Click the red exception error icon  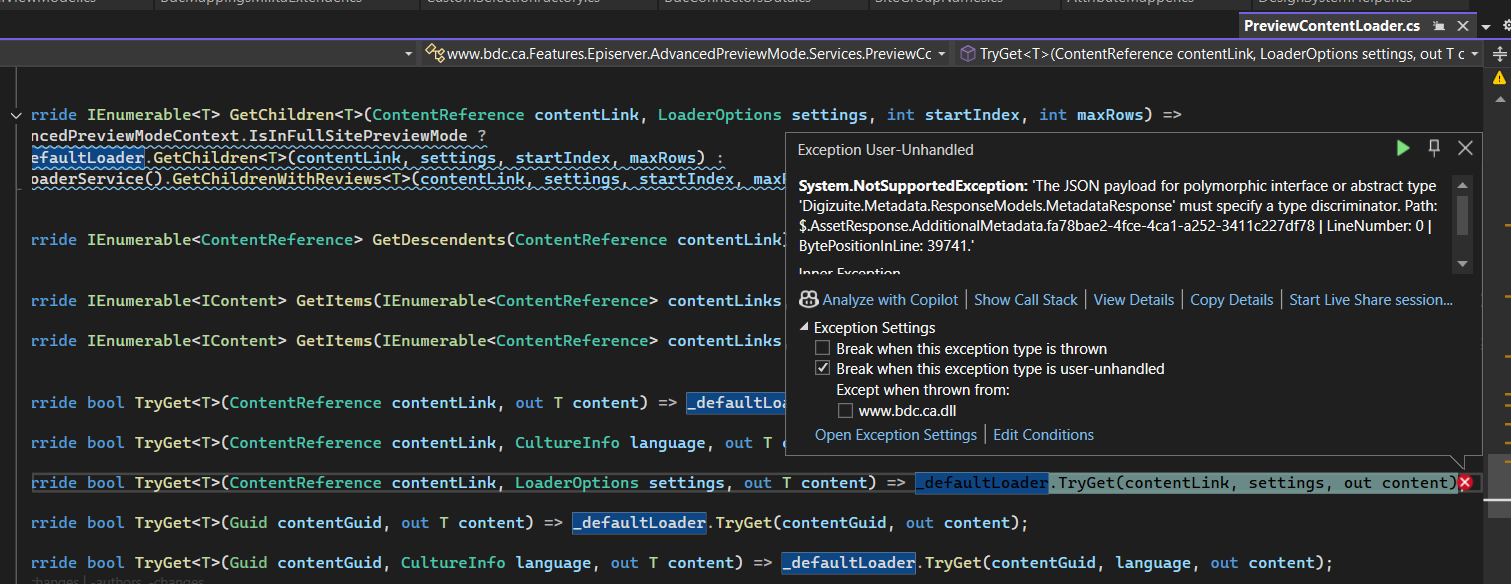coord(1465,483)
